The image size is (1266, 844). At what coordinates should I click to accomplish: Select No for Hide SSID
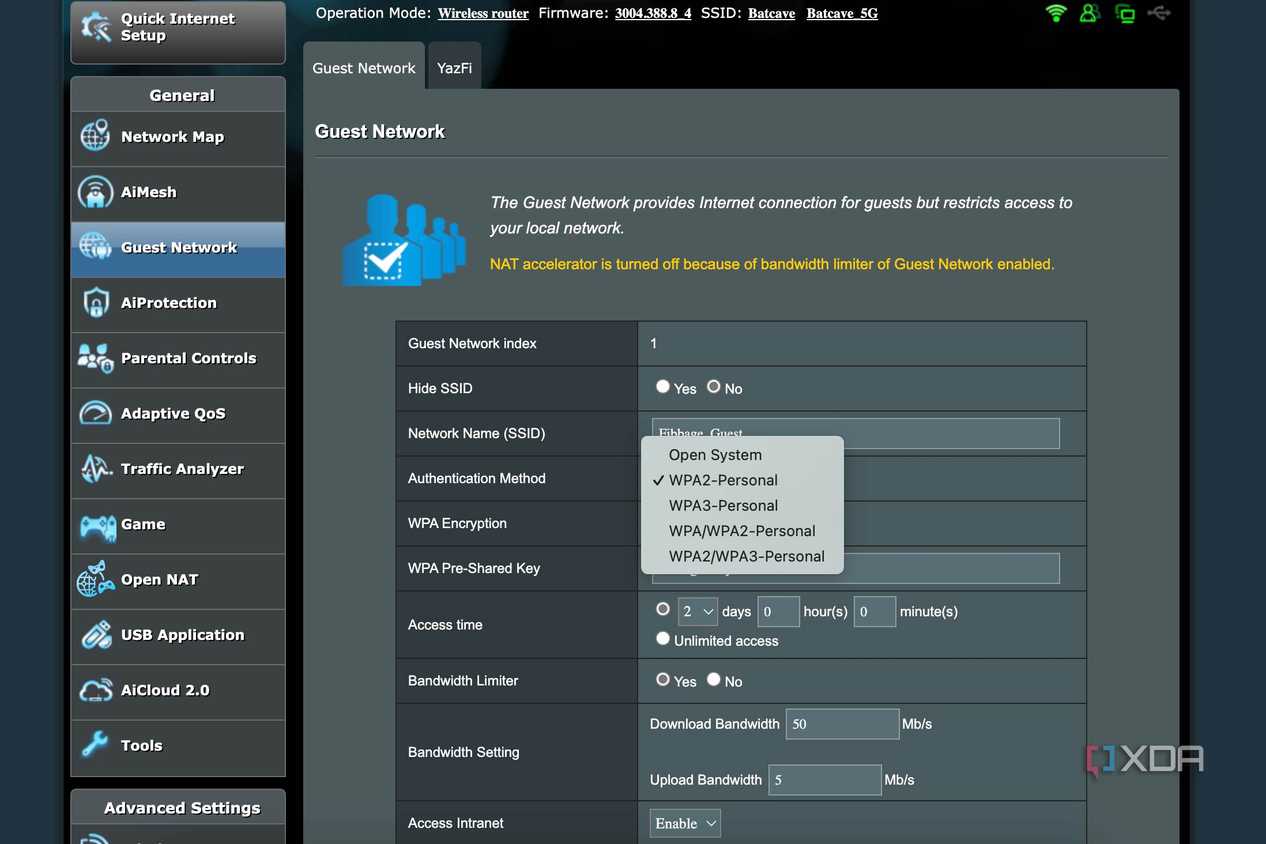(713, 386)
